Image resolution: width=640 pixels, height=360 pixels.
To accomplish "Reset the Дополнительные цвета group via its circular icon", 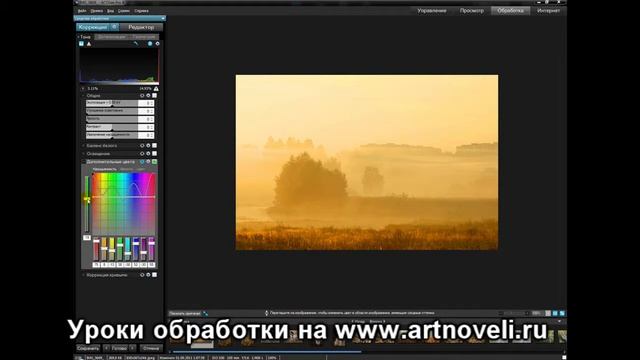I will (142, 162).
